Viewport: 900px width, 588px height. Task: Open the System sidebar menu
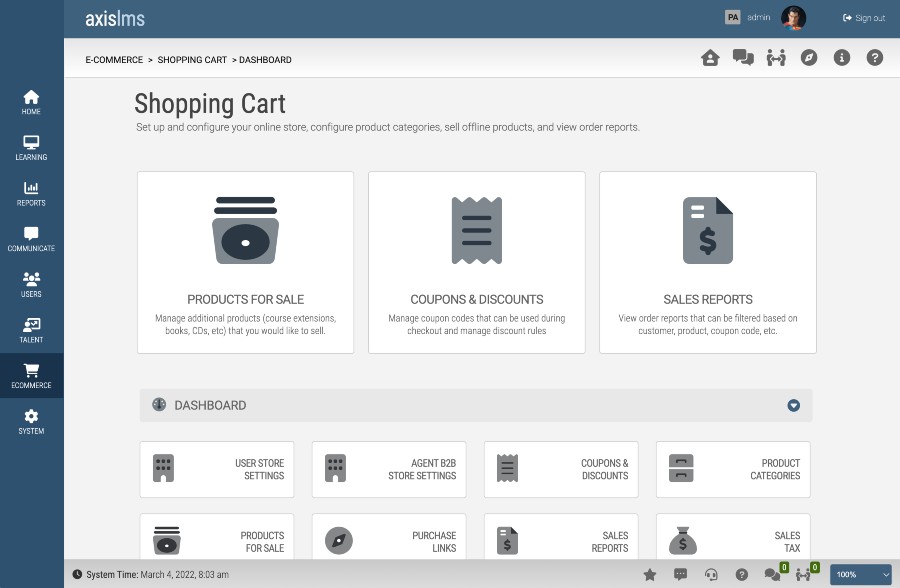pyautogui.click(x=31, y=422)
